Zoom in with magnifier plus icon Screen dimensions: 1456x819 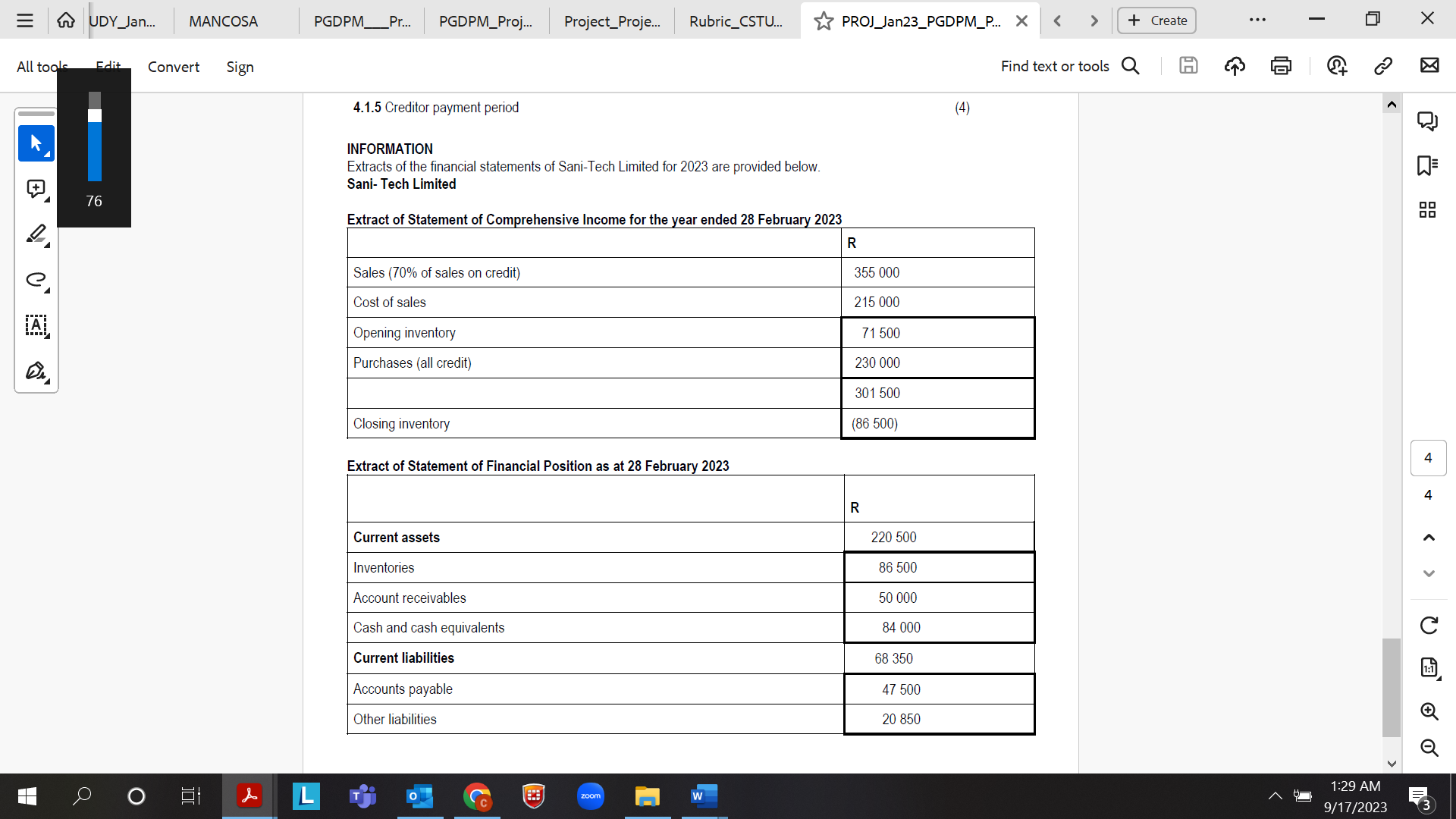[x=1429, y=711]
